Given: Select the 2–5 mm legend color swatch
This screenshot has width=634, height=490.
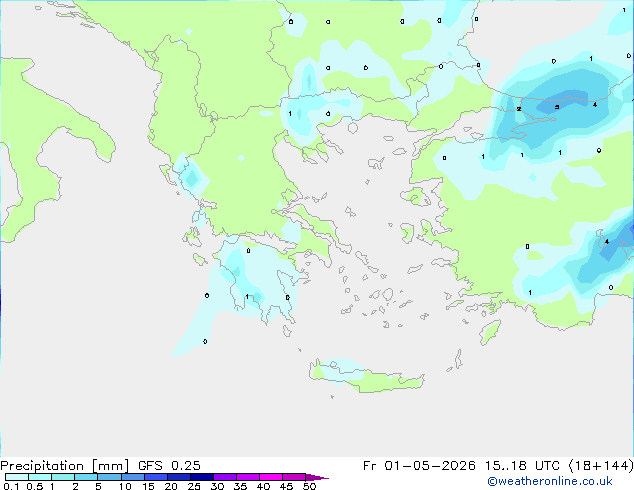Looking at the screenshot, I should [86, 477].
